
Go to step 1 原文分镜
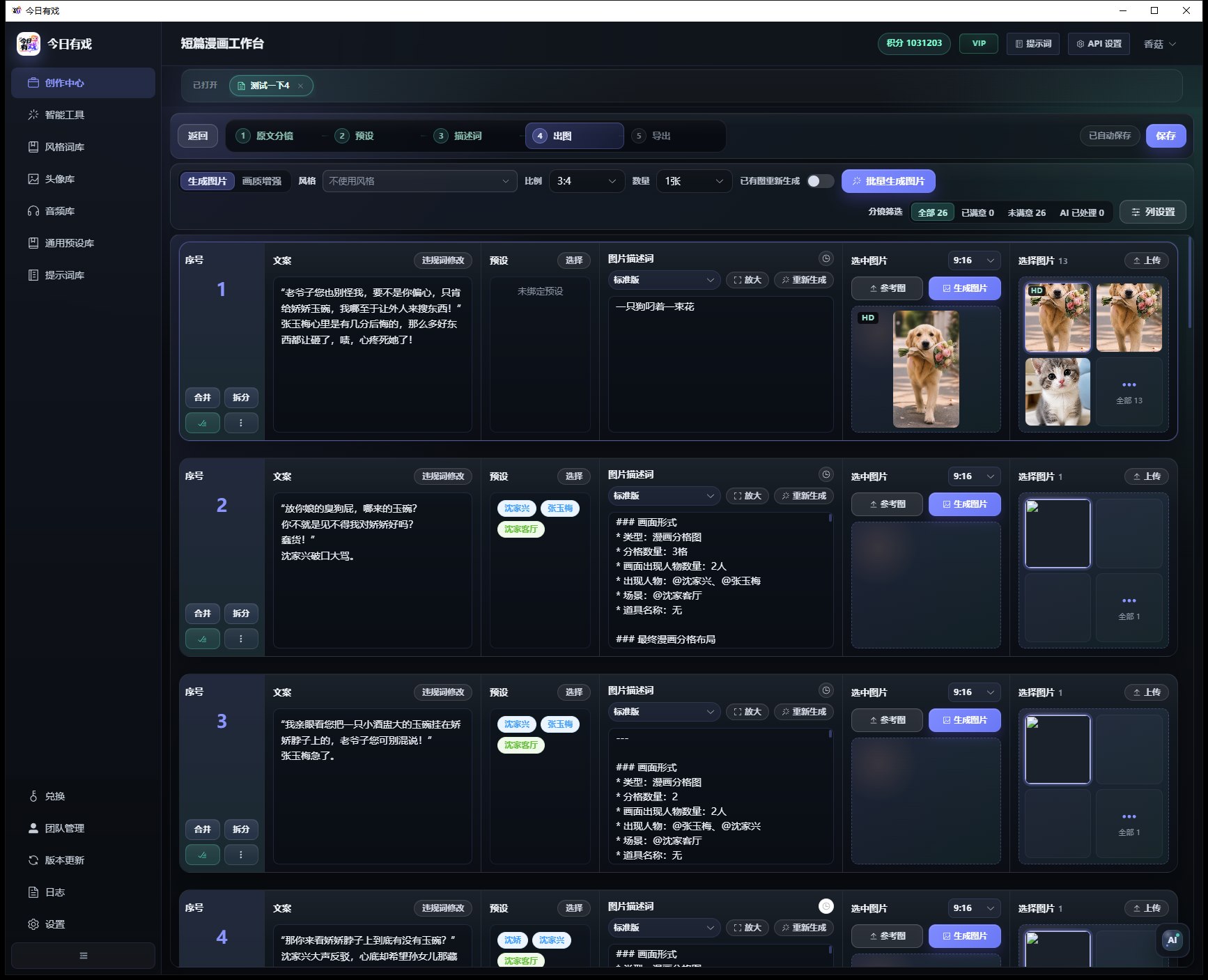pos(265,136)
